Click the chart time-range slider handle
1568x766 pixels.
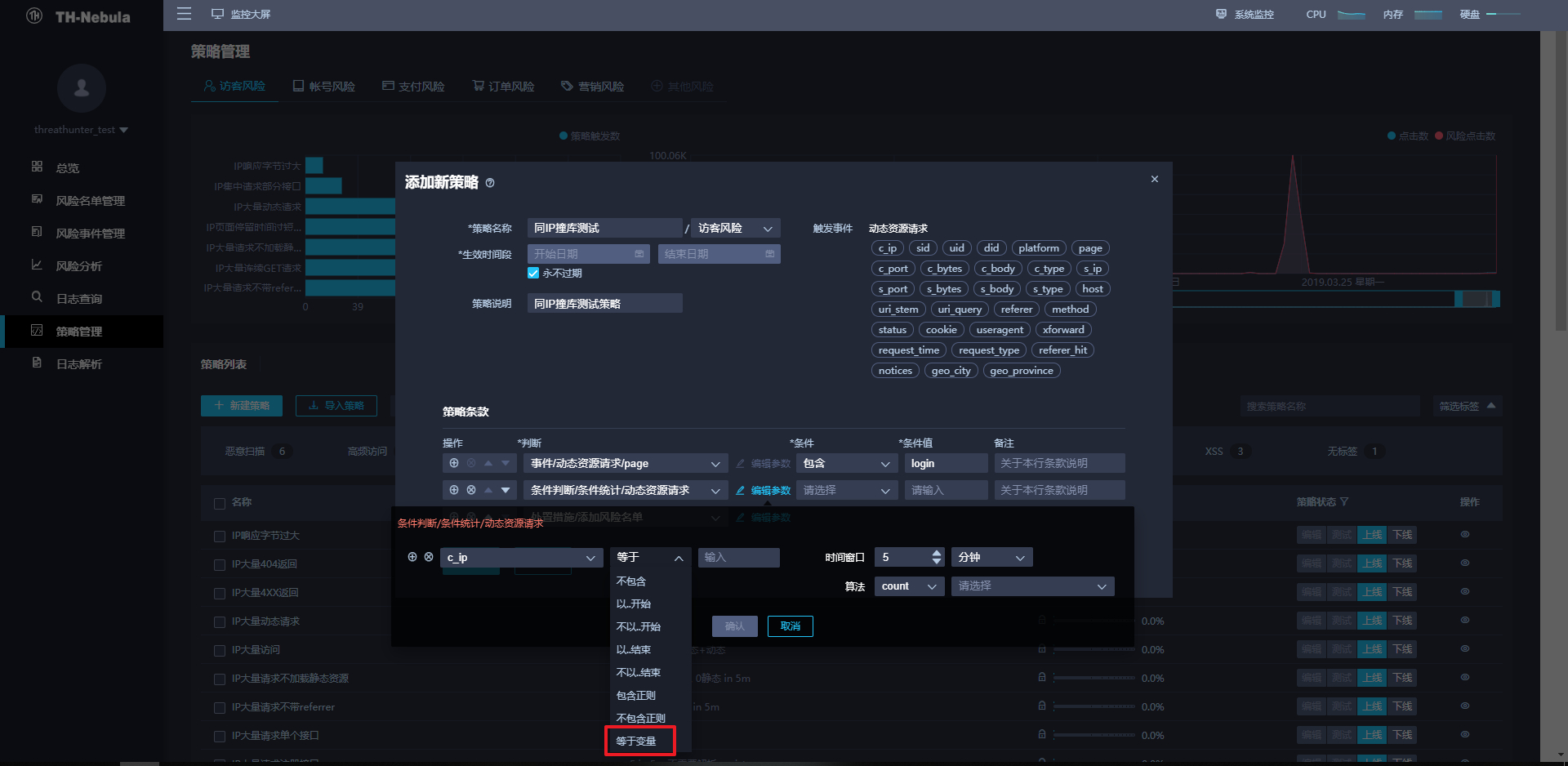click(x=1459, y=299)
